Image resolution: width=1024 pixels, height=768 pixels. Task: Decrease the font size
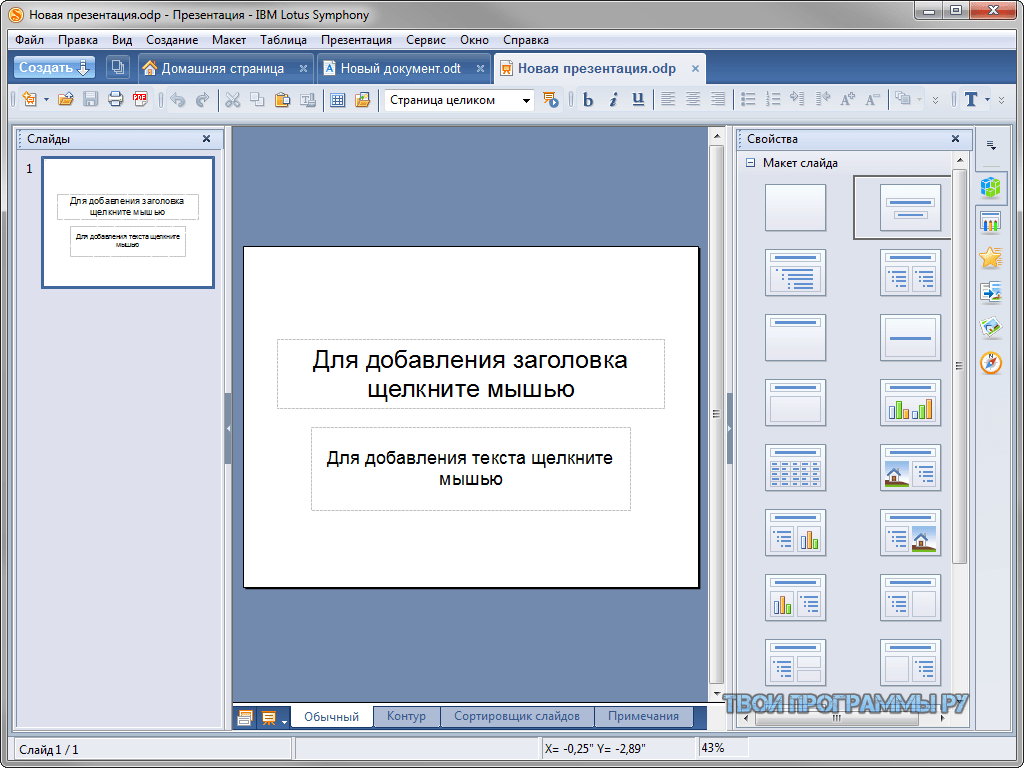coord(872,100)
